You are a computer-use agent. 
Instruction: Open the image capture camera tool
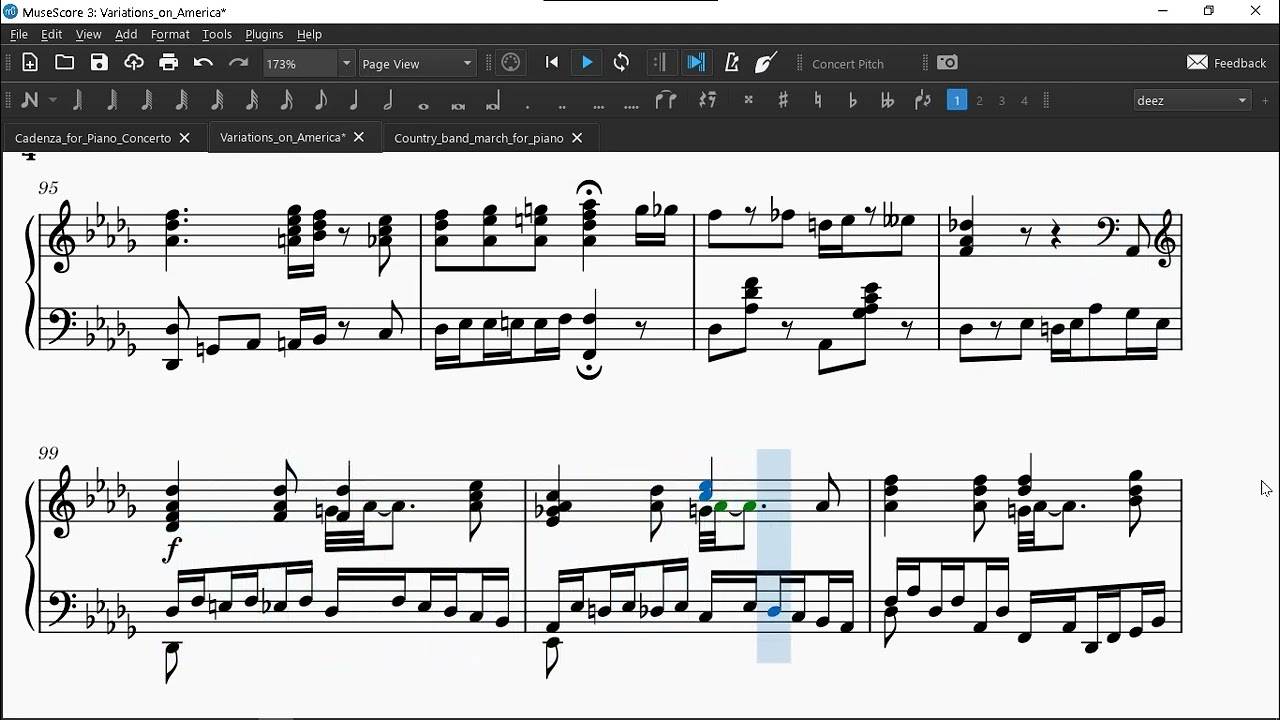point(948,63)
